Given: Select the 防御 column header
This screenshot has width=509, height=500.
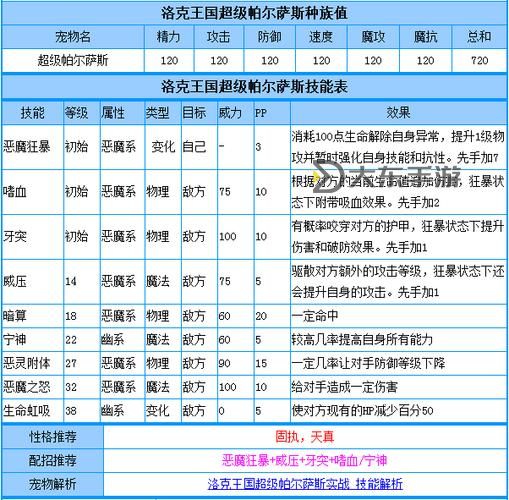Looking at the screenshot, I should [269, 37].
